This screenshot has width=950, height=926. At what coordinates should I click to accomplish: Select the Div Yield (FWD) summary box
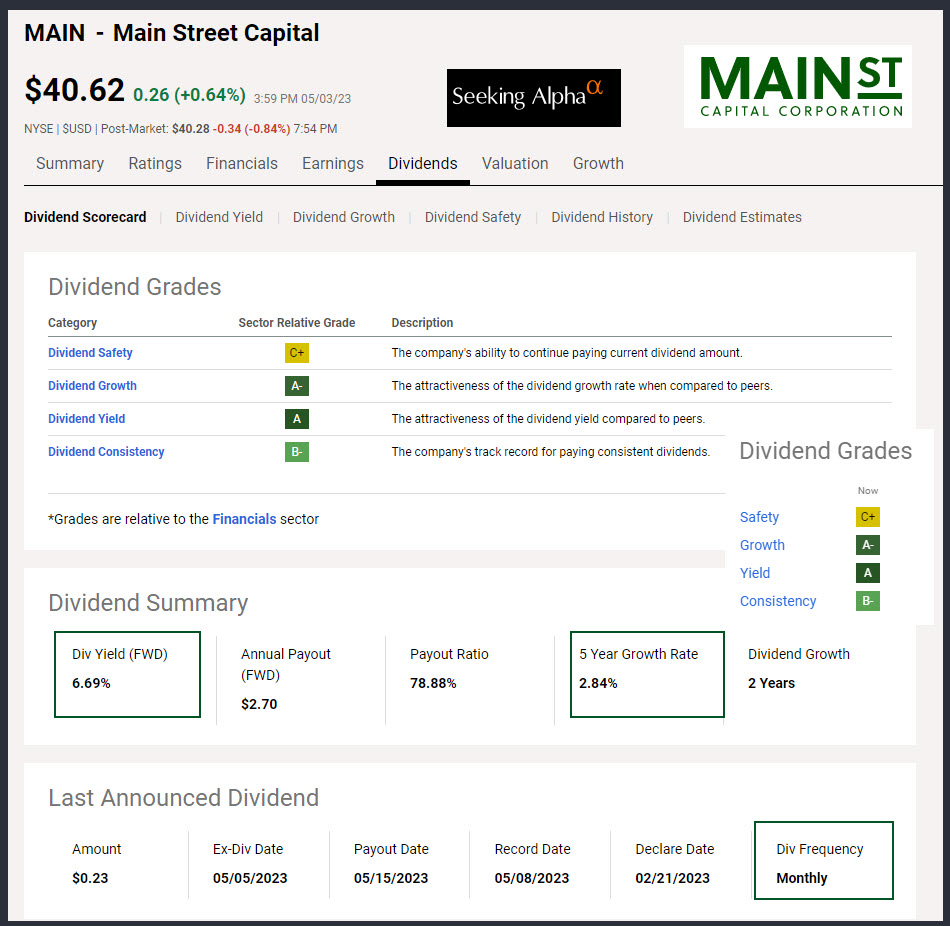(127, 674)
